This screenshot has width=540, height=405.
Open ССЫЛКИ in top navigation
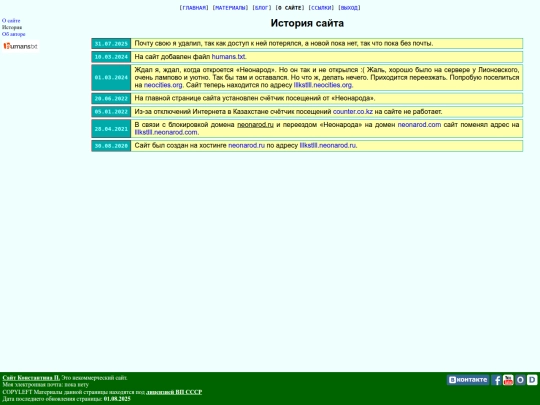click(x=321, y=8)
